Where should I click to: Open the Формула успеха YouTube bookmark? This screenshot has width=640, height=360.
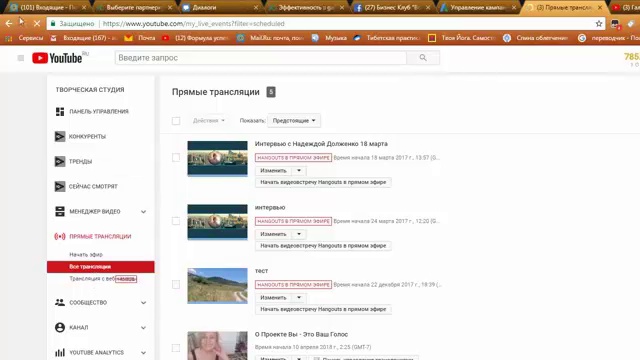[x=195, y=38]
